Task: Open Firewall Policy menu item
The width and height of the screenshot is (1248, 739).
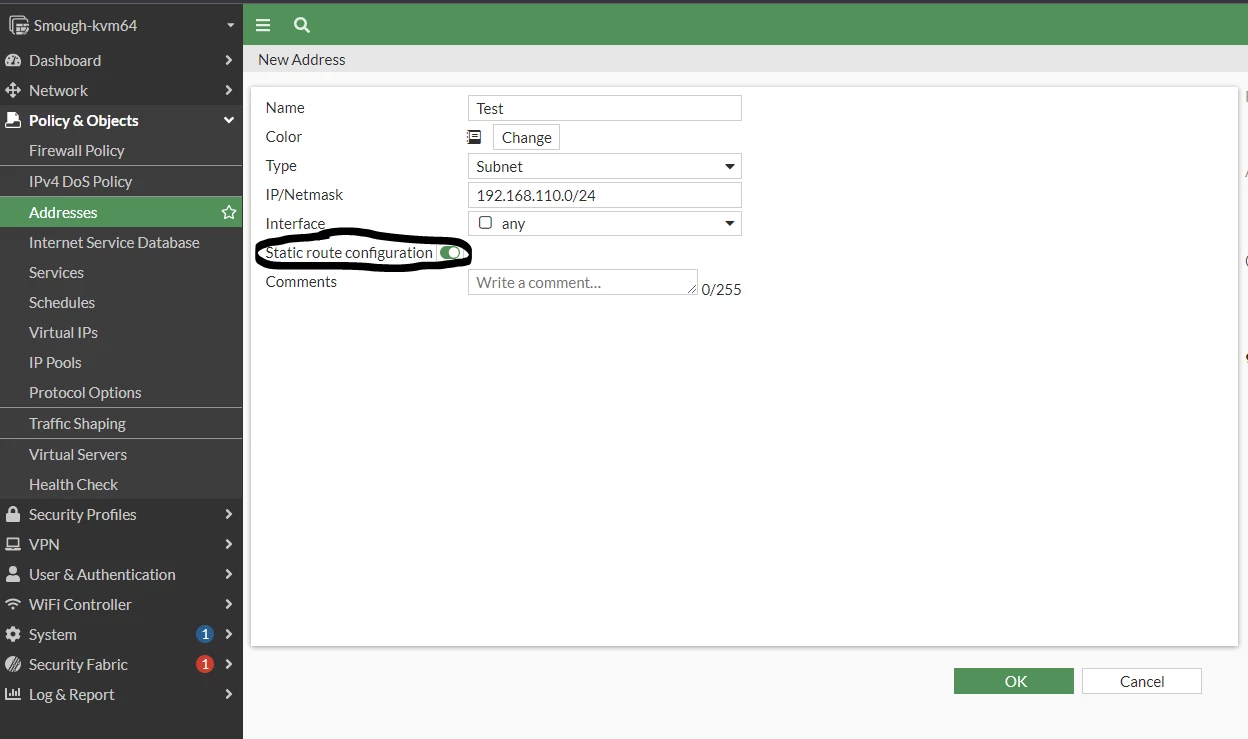Action: pos(121,150)
